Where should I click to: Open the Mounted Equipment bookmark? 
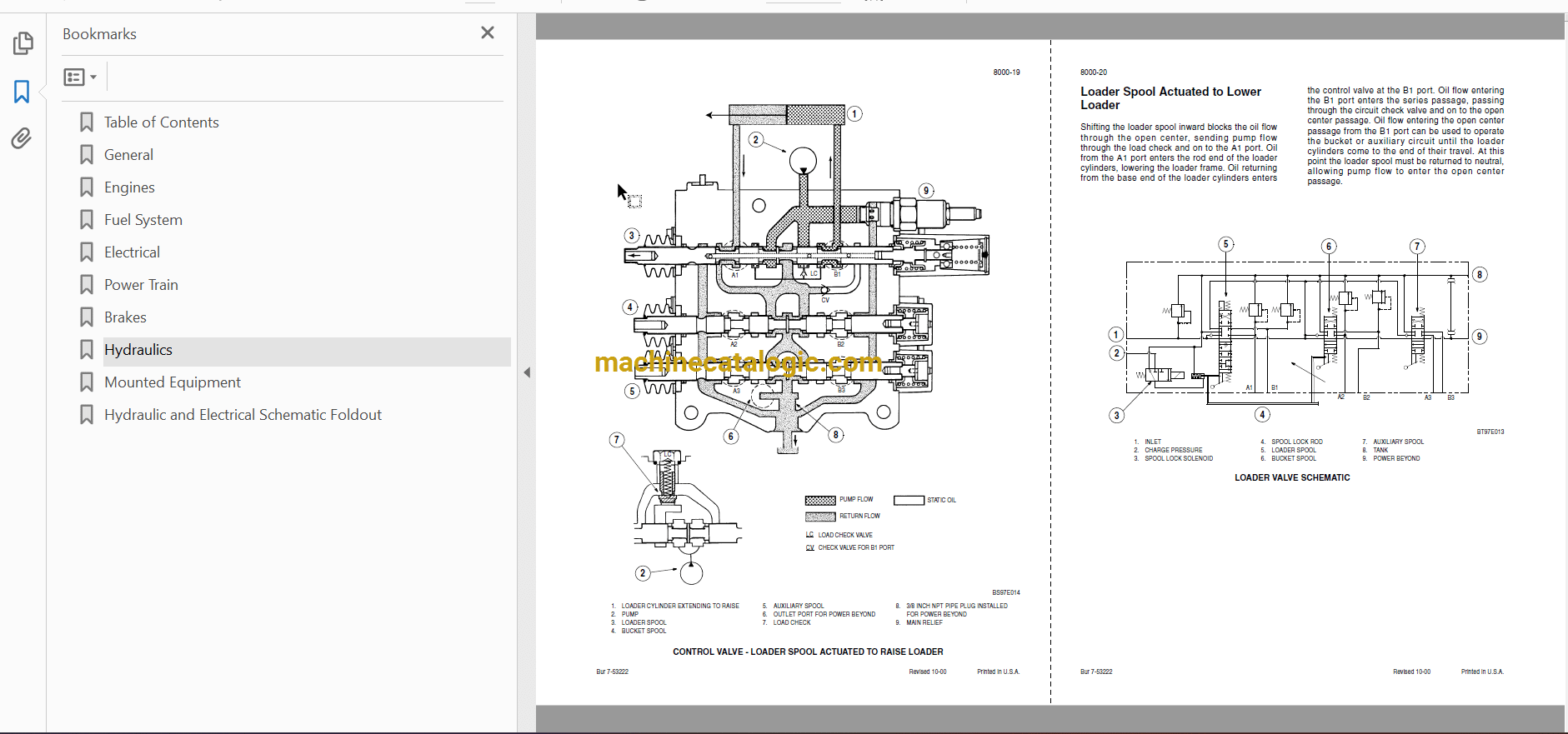pyautogui.click(x=172, y=382)
